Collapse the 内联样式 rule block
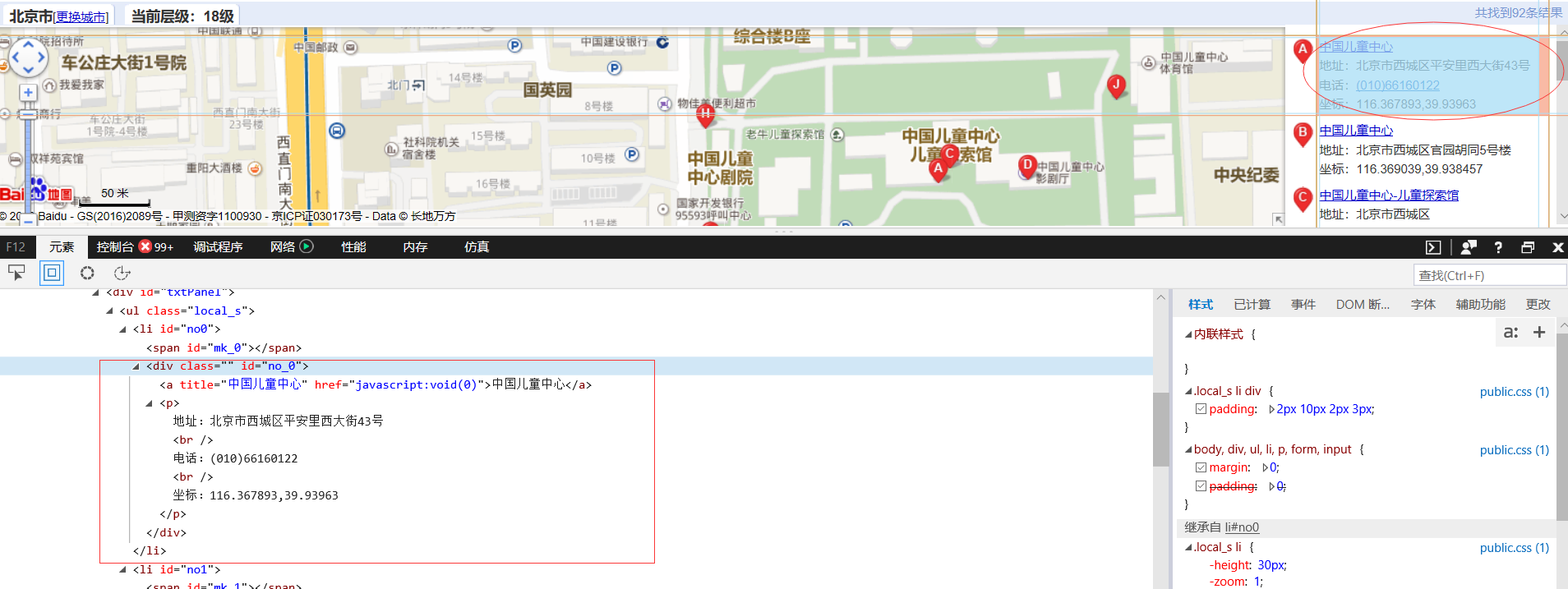Viewport: 1568px width, 589px height. pyautogui.click(x=1188, y=334)
